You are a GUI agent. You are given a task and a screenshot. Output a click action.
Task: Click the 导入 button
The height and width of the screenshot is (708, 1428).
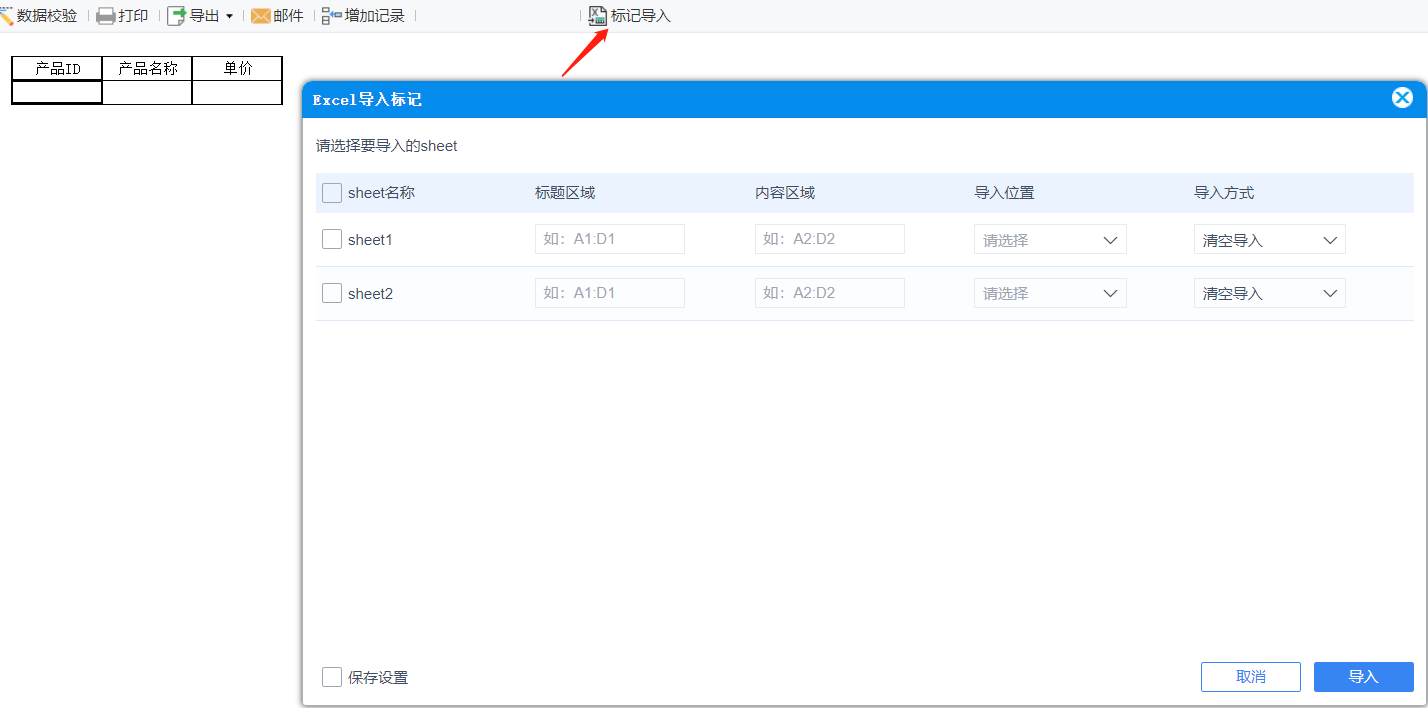point(1364,677)
